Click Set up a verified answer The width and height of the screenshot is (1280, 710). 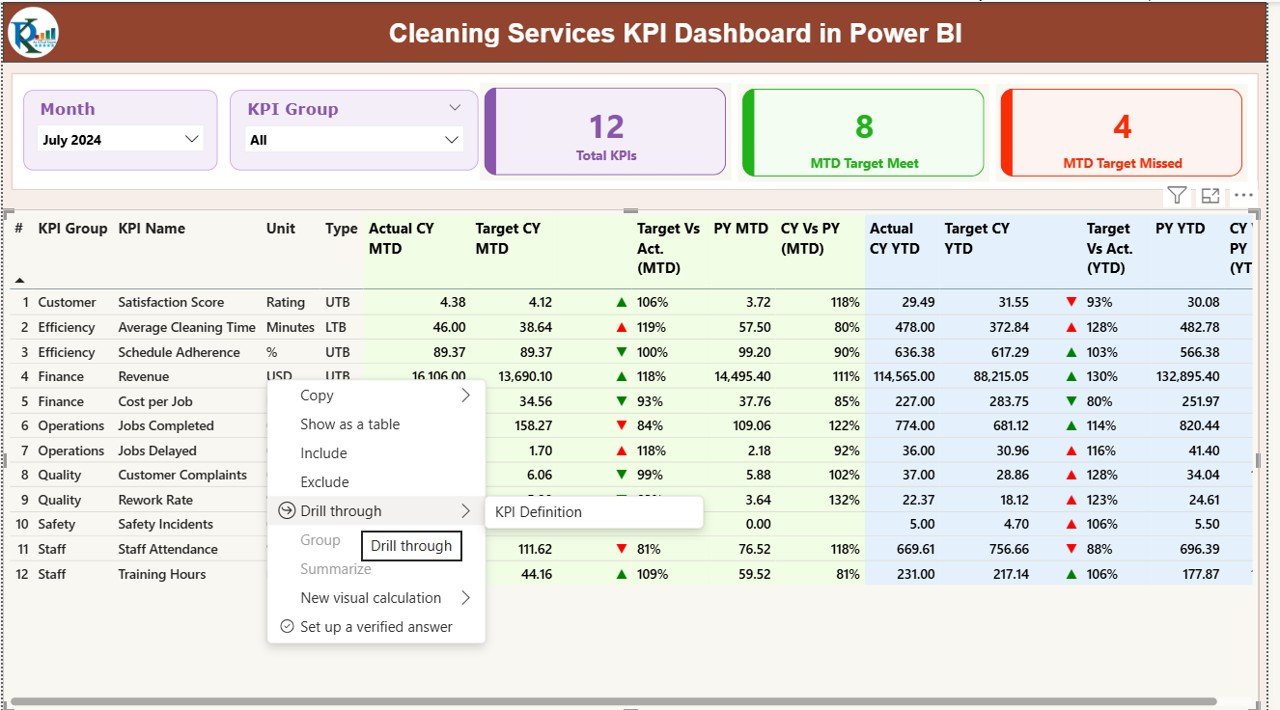point(375,627)
